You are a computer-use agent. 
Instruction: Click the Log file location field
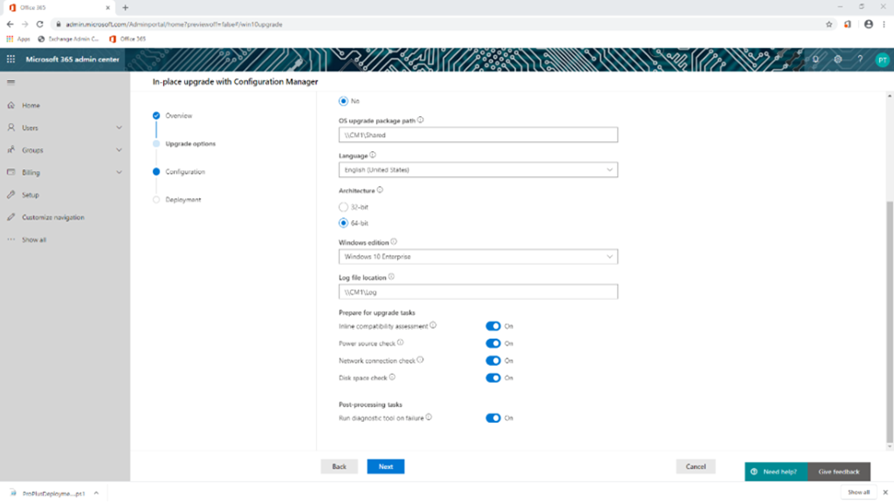[478, 292]
